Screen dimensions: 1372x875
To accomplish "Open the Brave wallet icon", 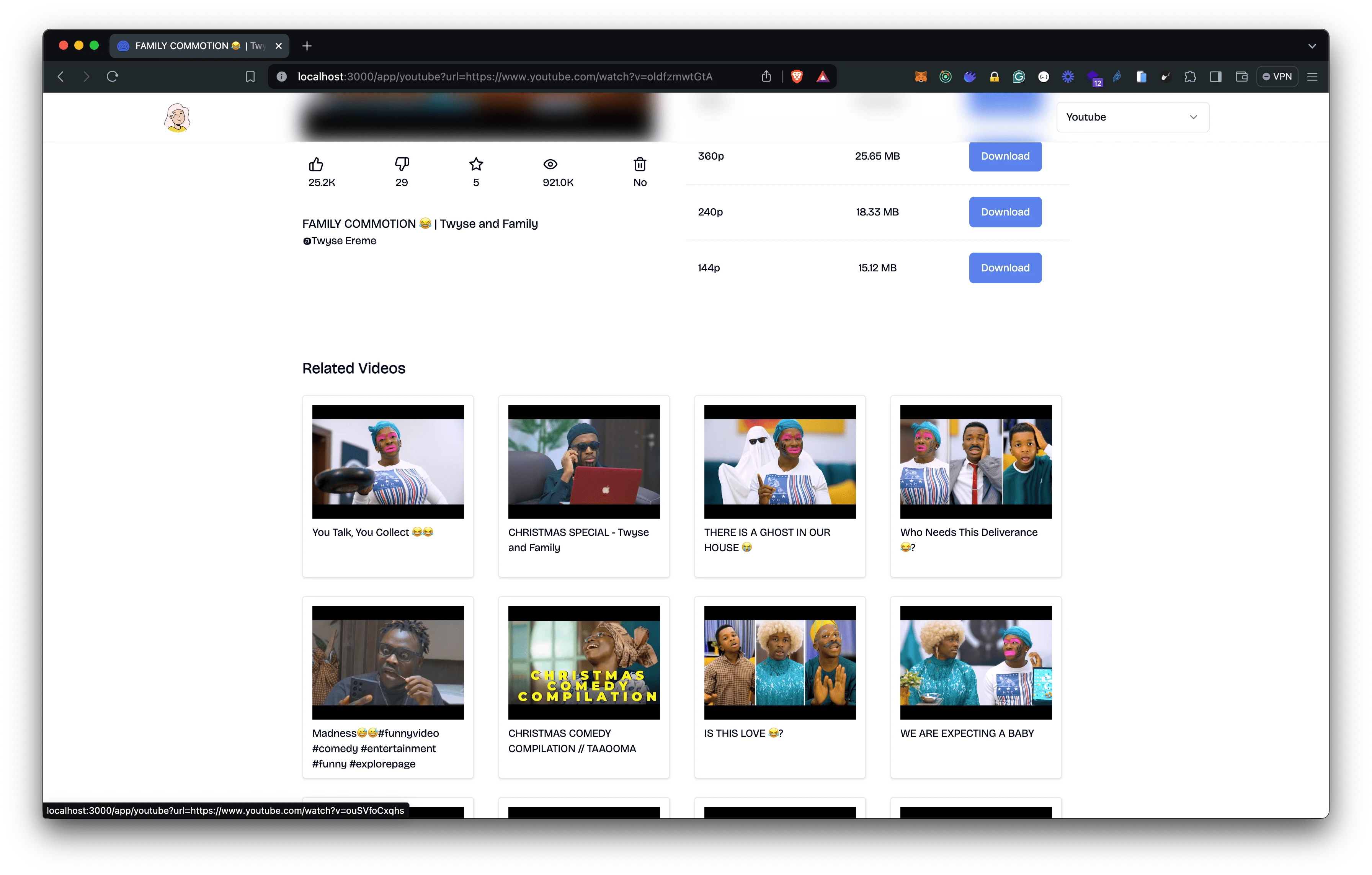I will click(1241, 76).
